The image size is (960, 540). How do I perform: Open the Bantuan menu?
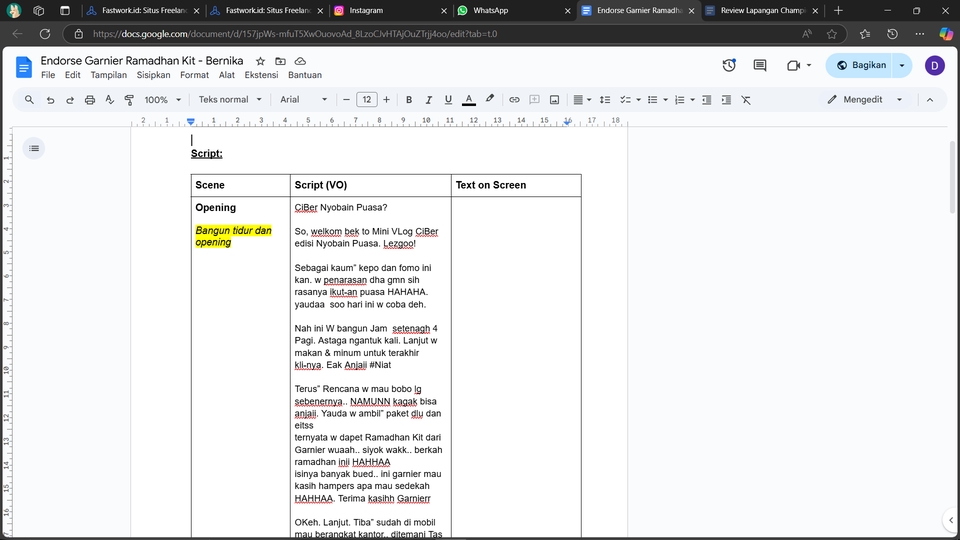304,75
